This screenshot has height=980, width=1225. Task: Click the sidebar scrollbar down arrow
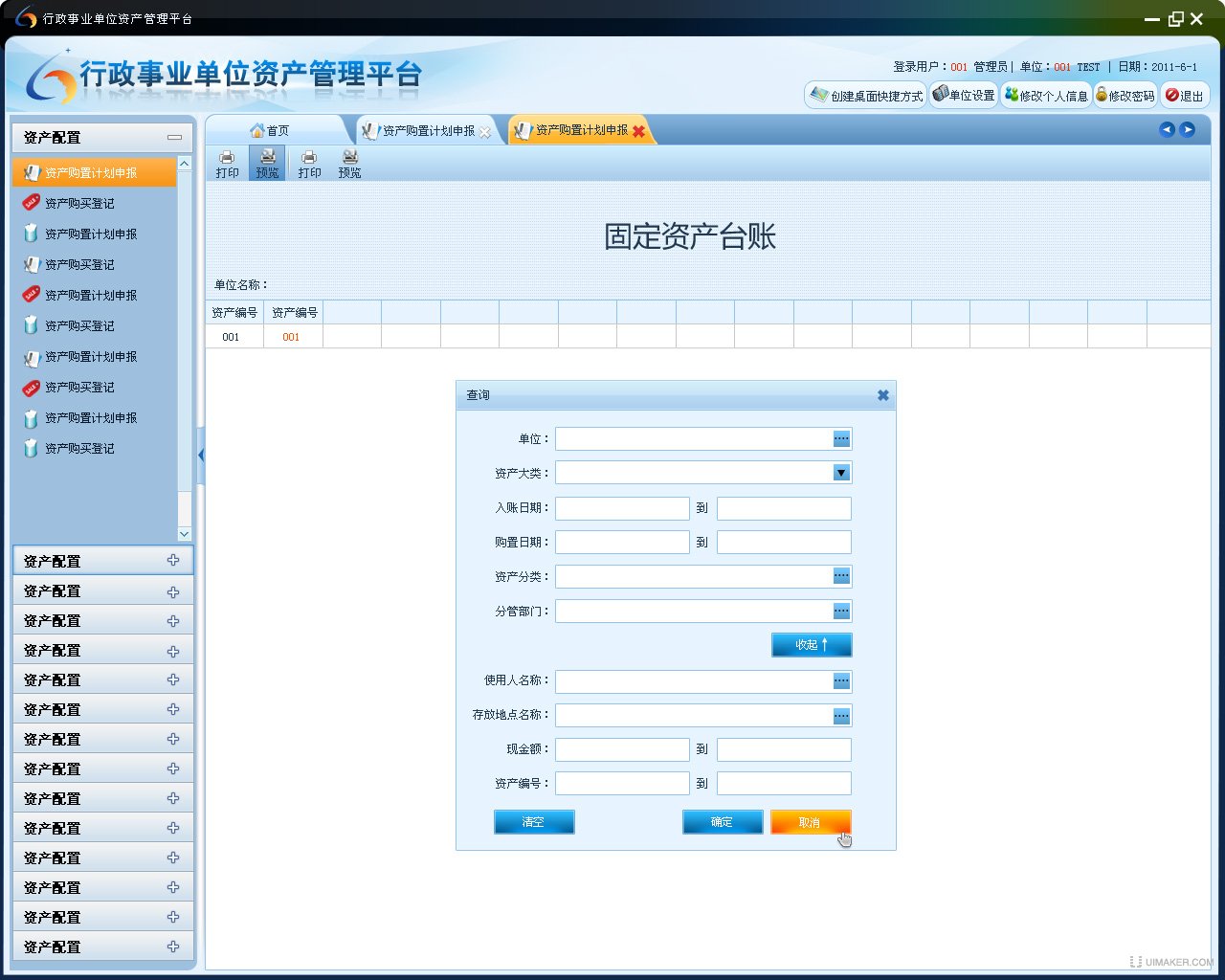185,534
